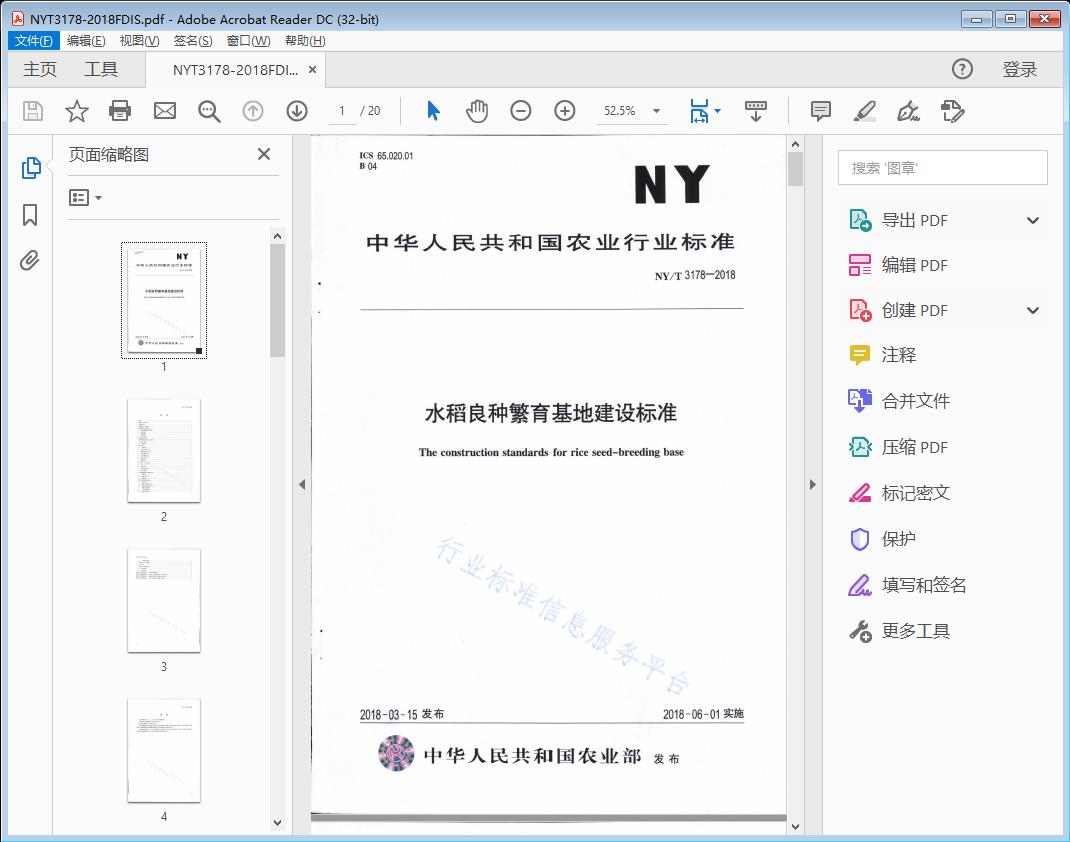Collapse the right tools pane arrow
The height and width of the screenshot is (842, 1070).
click(813, 485)
